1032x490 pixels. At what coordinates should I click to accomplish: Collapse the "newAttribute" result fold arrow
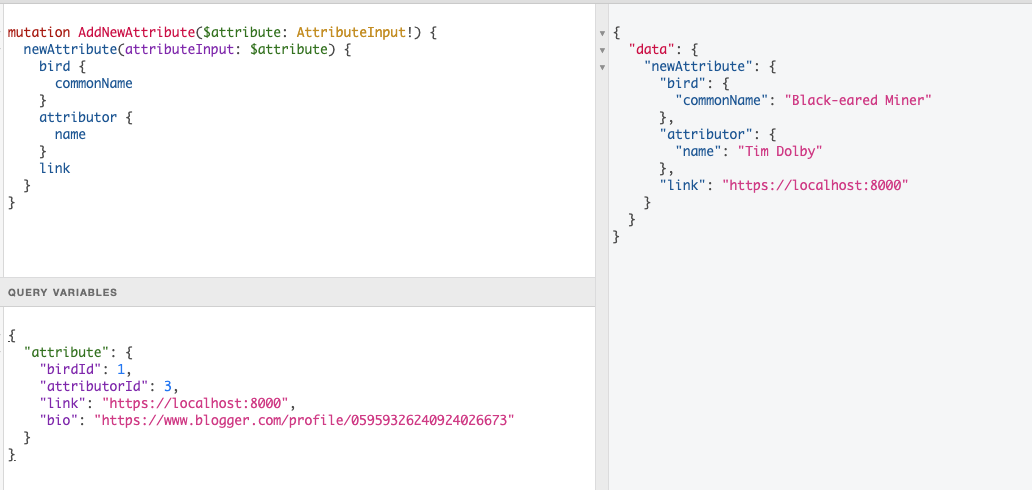[602, 67]
